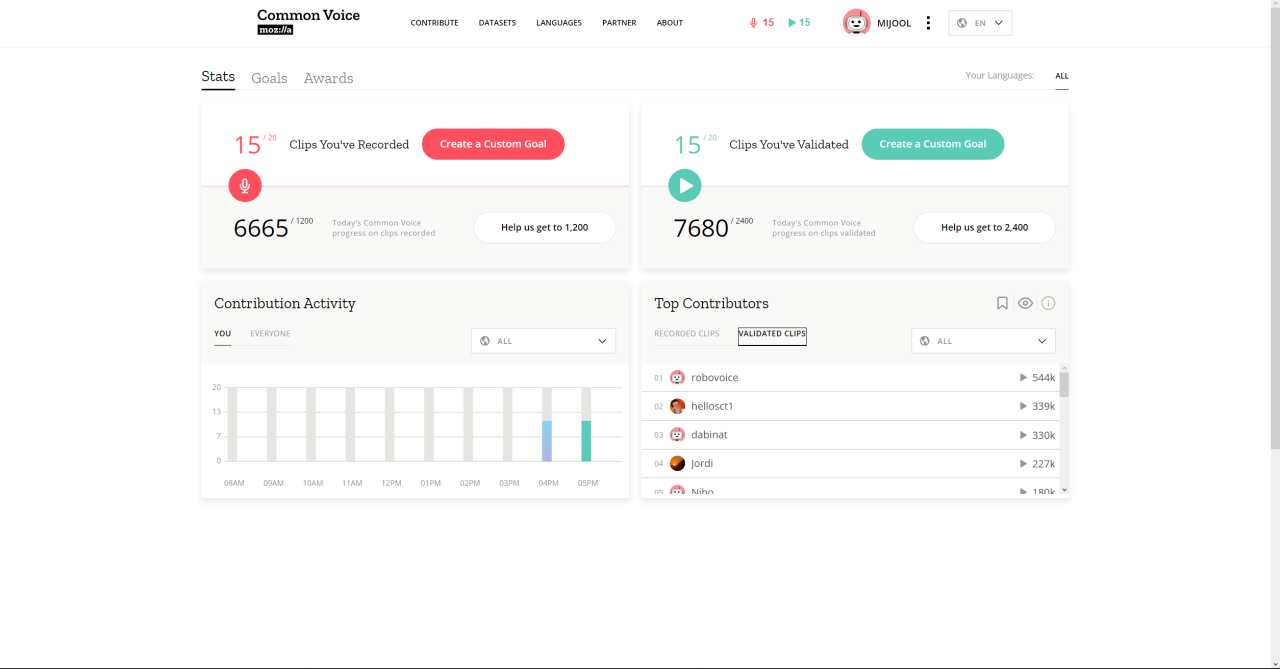Open the LANGUAGES menu
Screen dimensions: 1280x669
point(559,23)
